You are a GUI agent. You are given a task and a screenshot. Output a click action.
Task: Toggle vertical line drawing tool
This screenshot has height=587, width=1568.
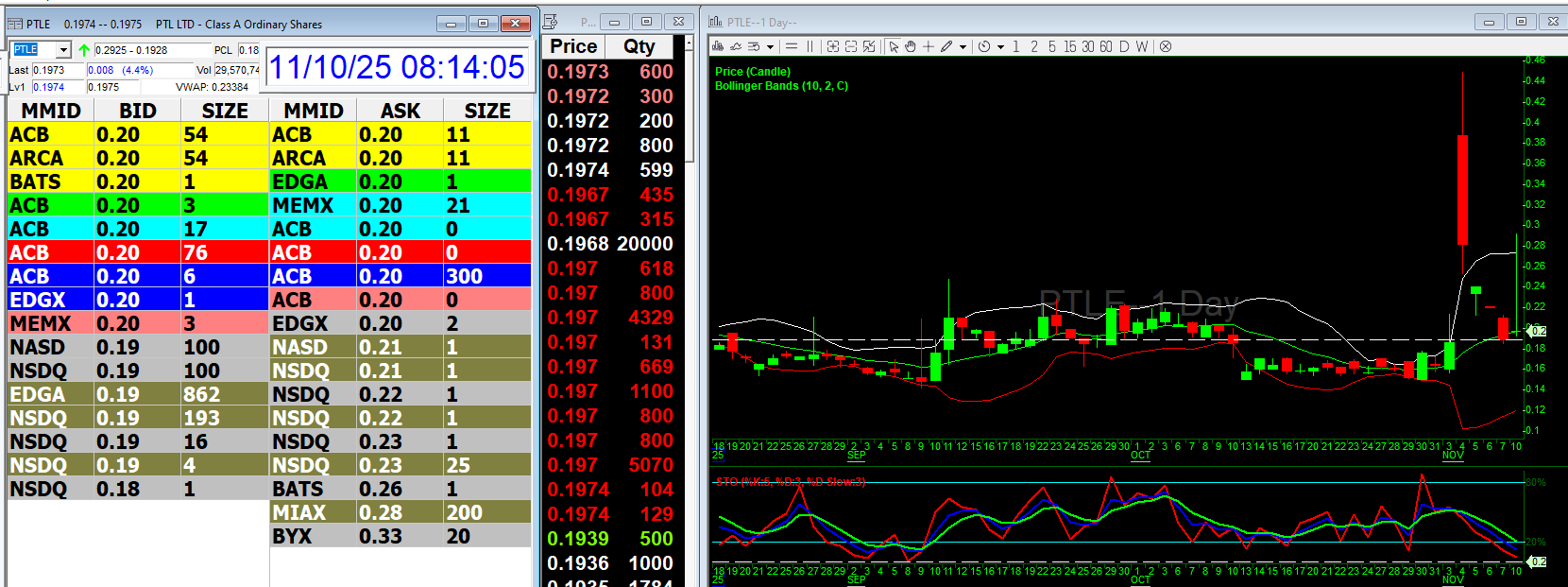810,46
